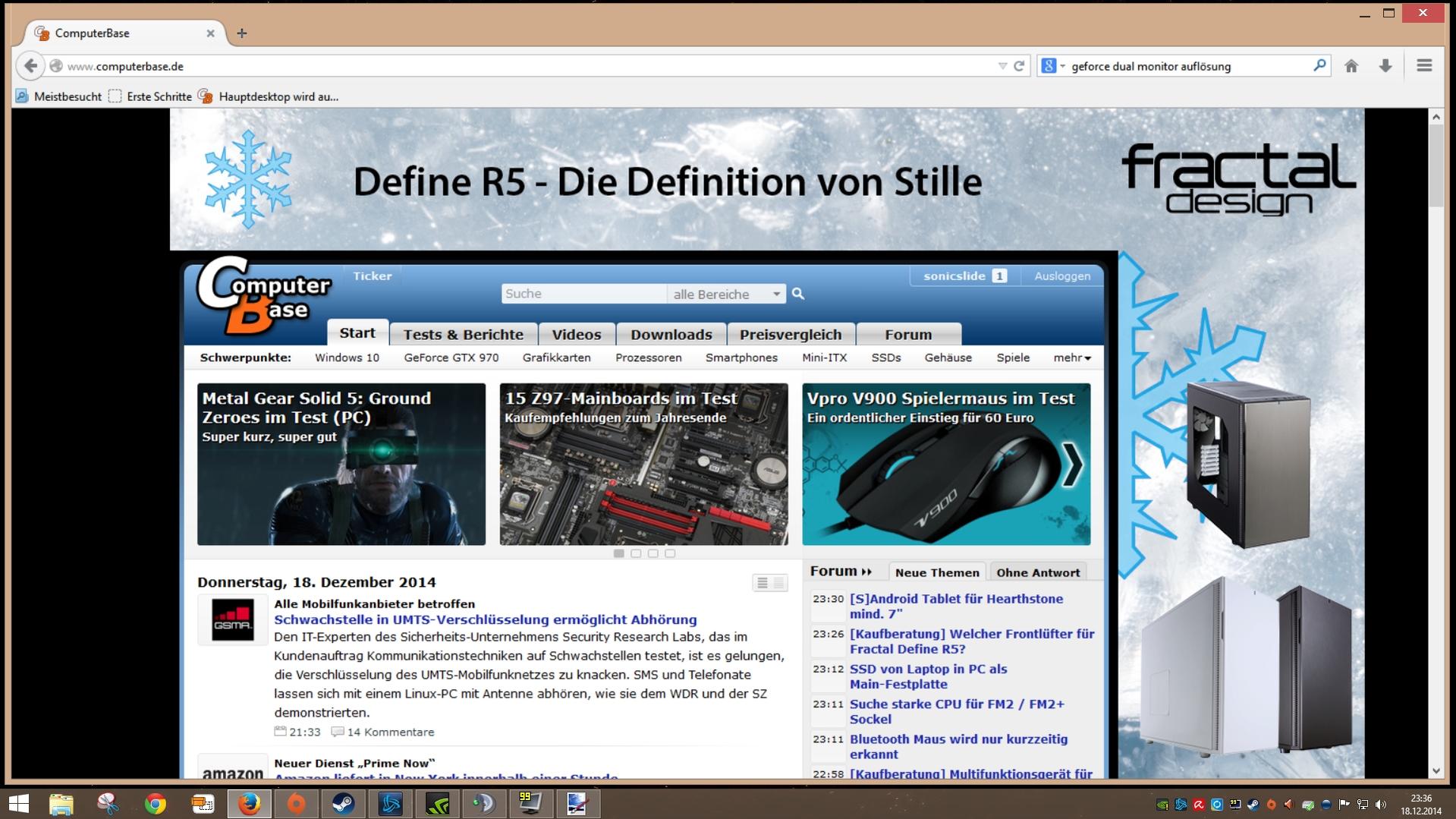Go to the Downloads tab
The image size is (1456, 819).
671,335
